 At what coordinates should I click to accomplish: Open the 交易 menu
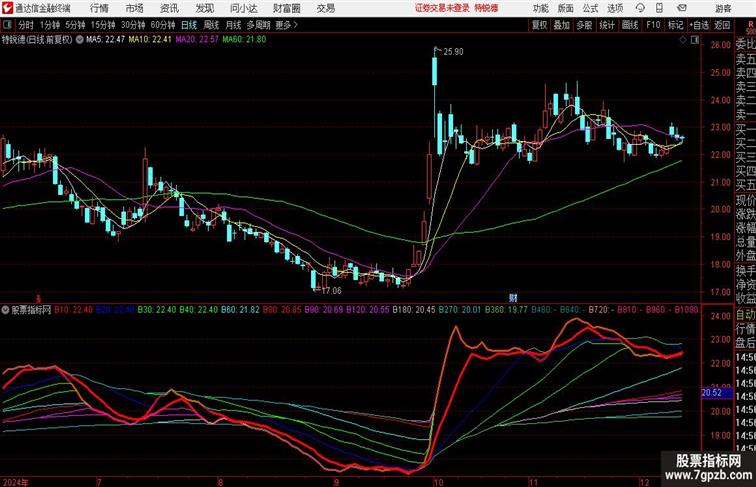click(326, 8)
